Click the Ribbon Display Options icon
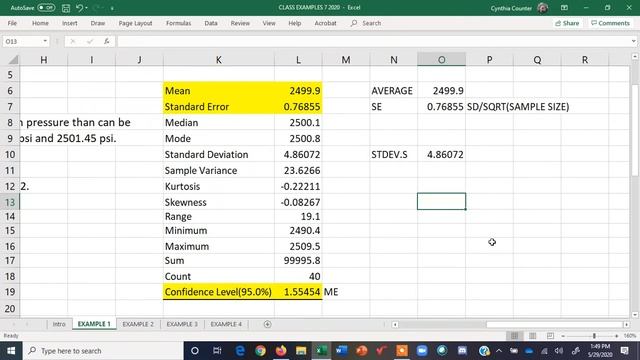Viewport: 640px width, 360px height. point(564,8)
